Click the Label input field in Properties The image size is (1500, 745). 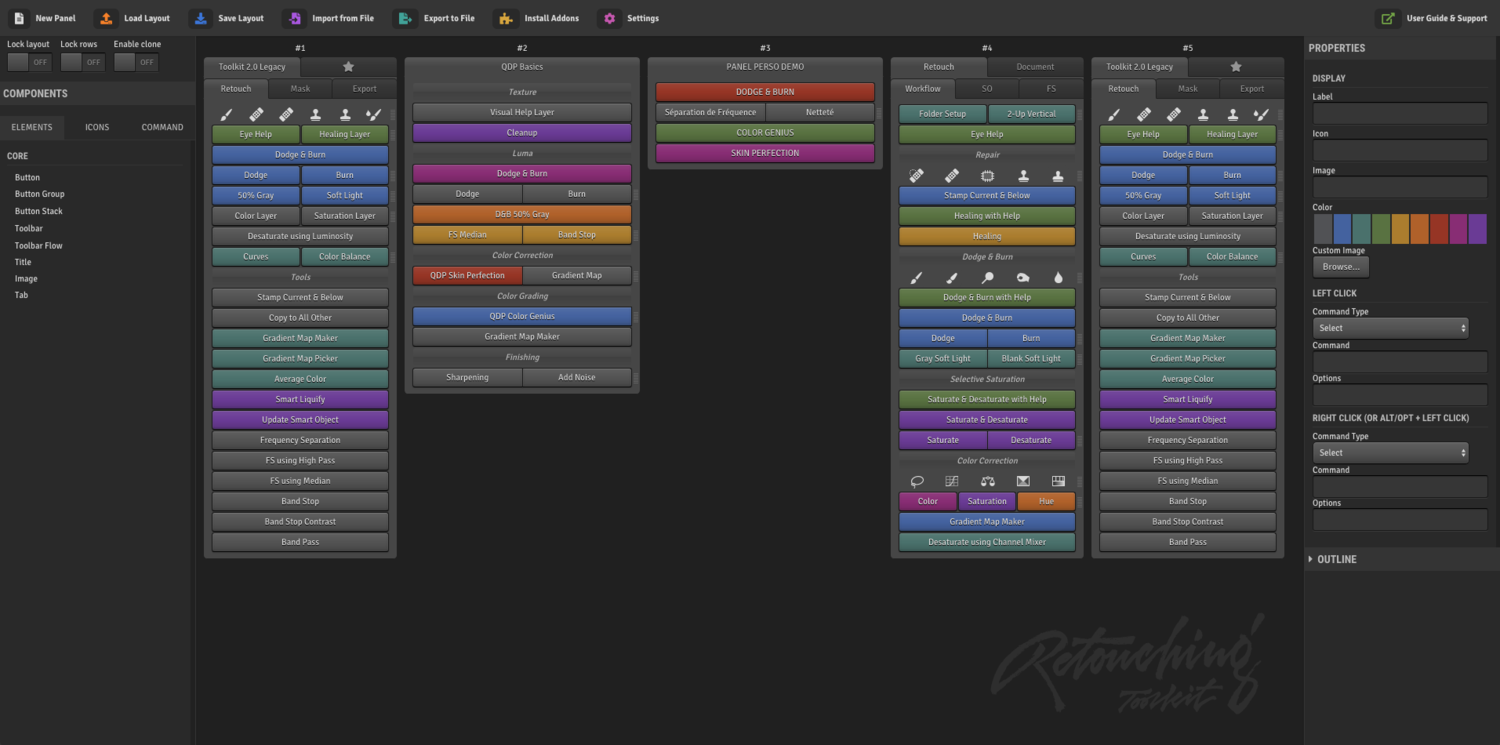pos(1400,113)
